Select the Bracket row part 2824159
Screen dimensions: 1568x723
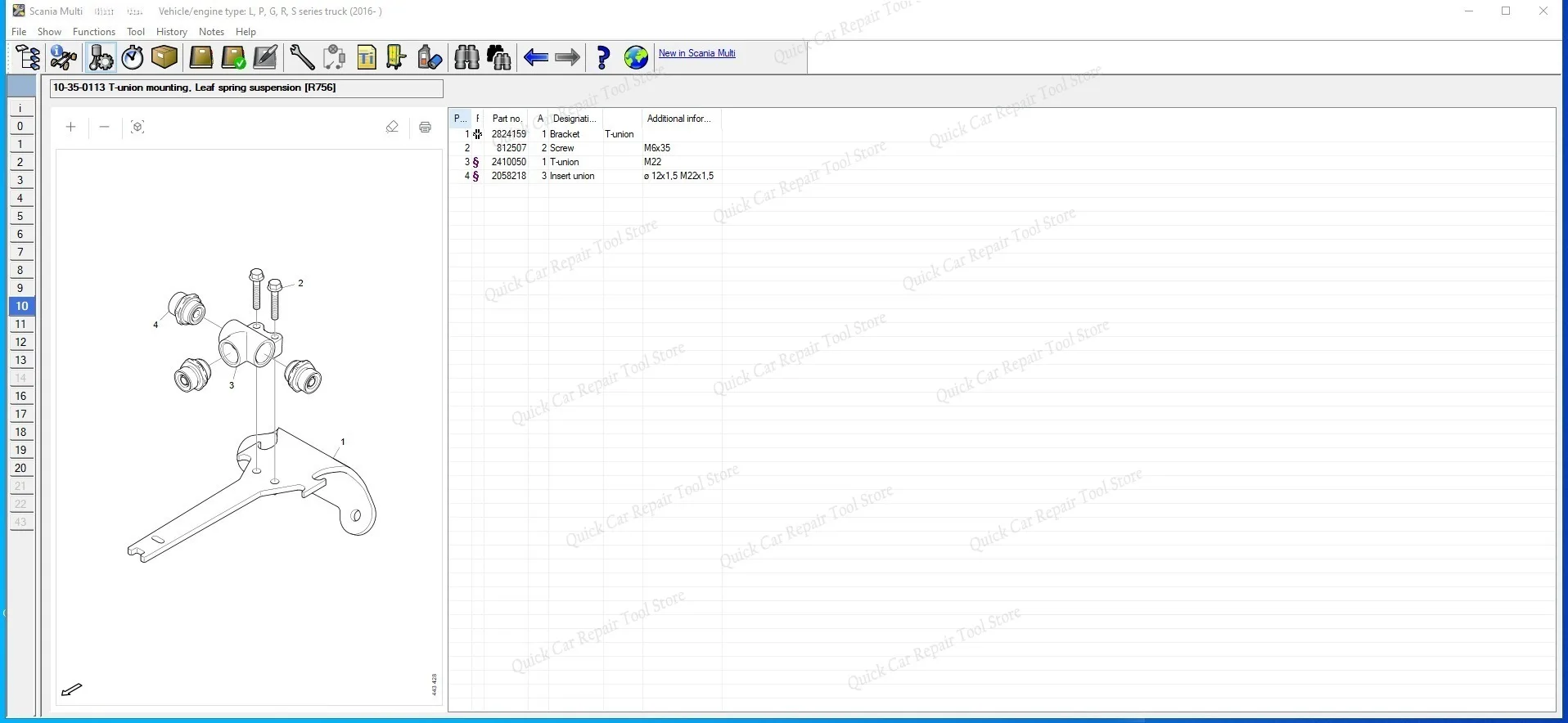585,134
